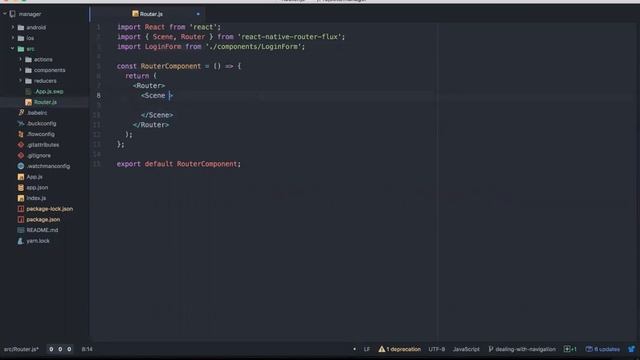Click the closing </Scene> tag

tap(157, 115)
